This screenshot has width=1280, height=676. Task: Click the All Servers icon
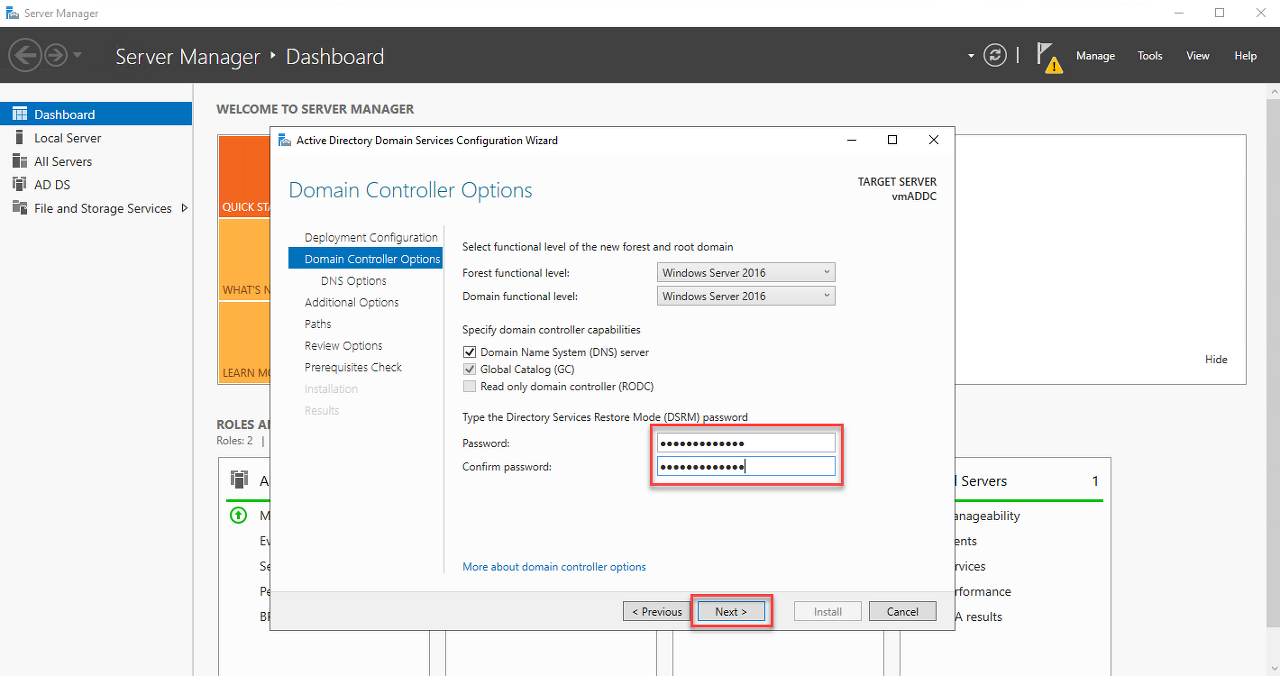tap(19, 161)
